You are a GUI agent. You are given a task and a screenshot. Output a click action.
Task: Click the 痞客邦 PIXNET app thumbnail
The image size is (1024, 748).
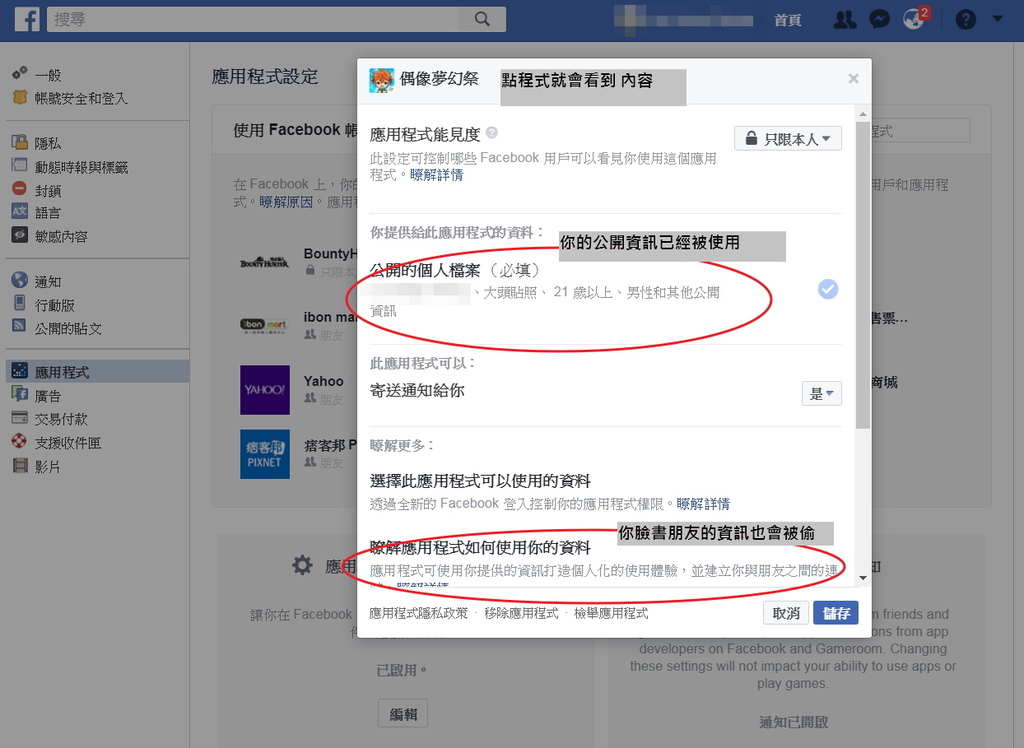[264, 454]
